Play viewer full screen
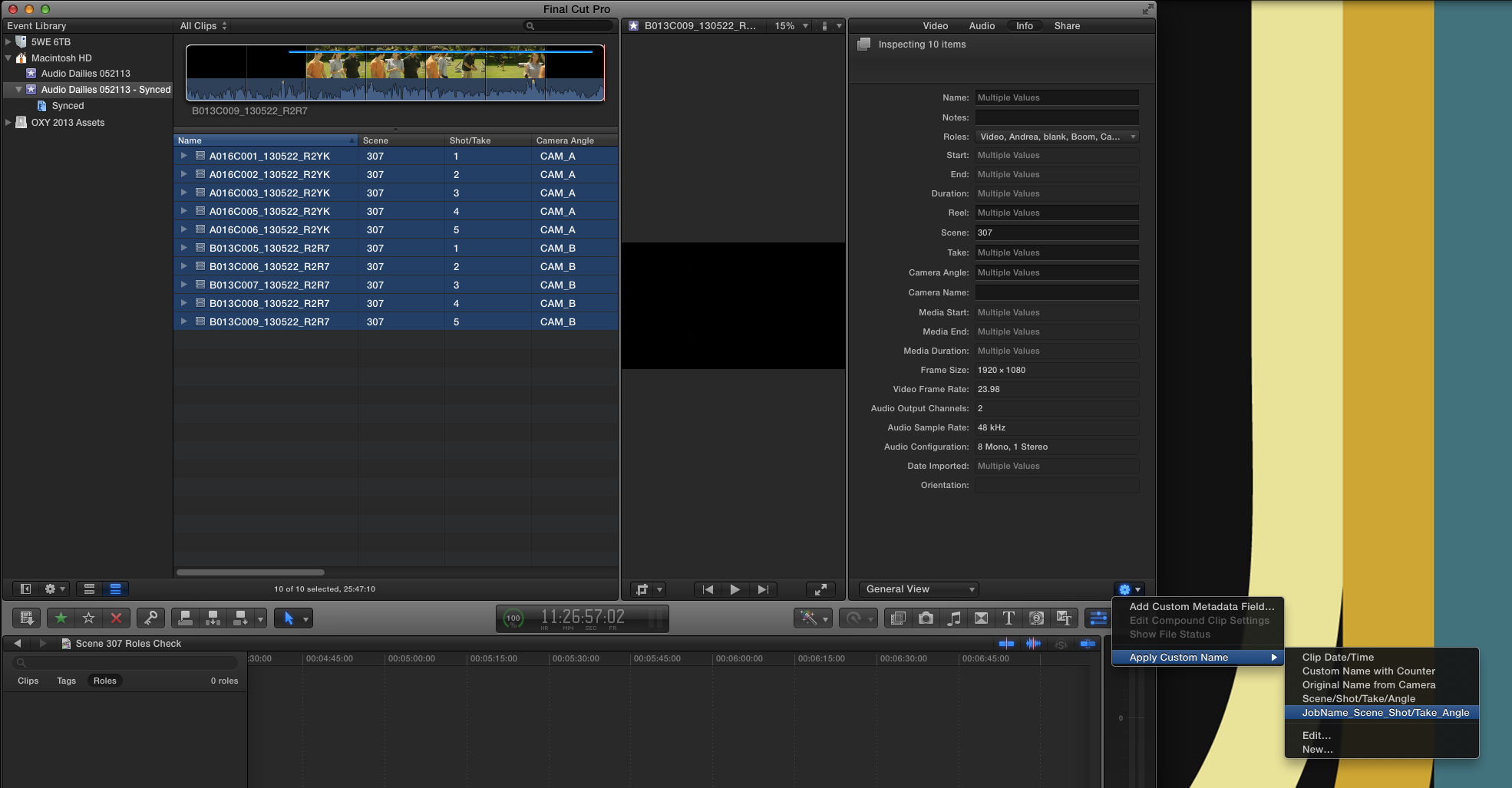This screenshot has height=788, width=1512. [820, 589]
